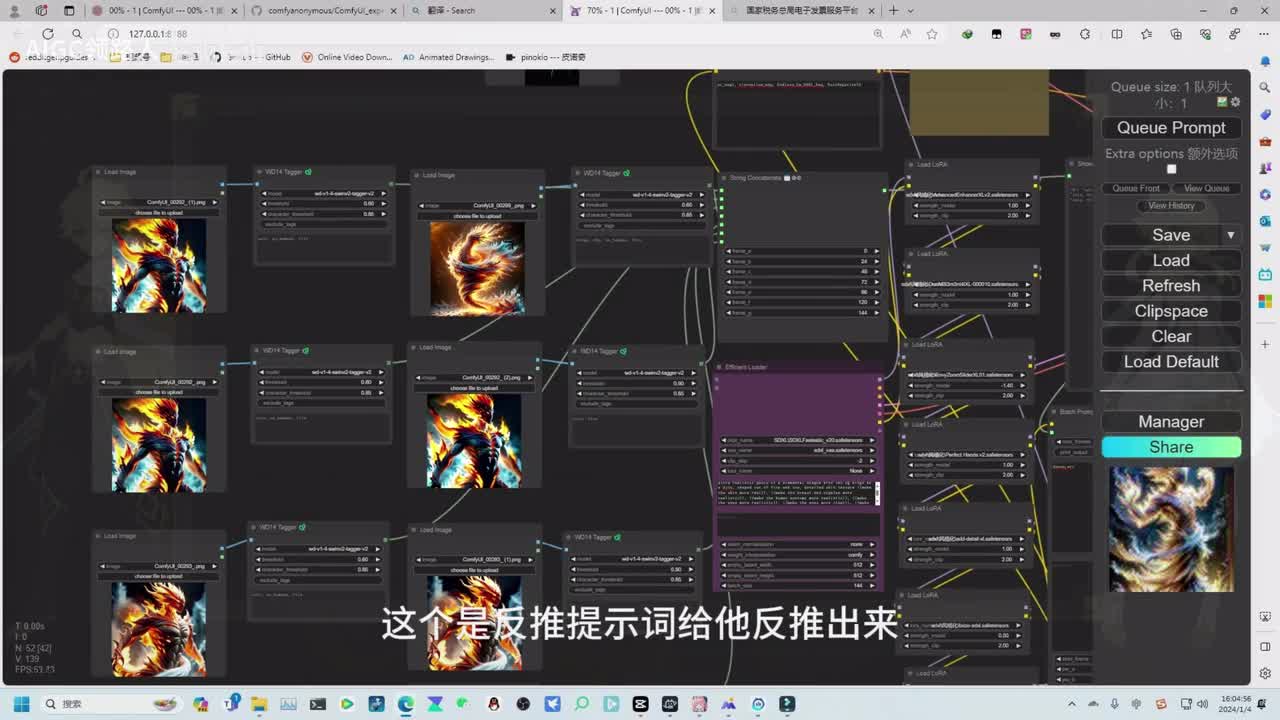Collapse the Efficient Loader node
Image resolution: width=1280 pixels, height=720 pixels.
click(719, 367)
